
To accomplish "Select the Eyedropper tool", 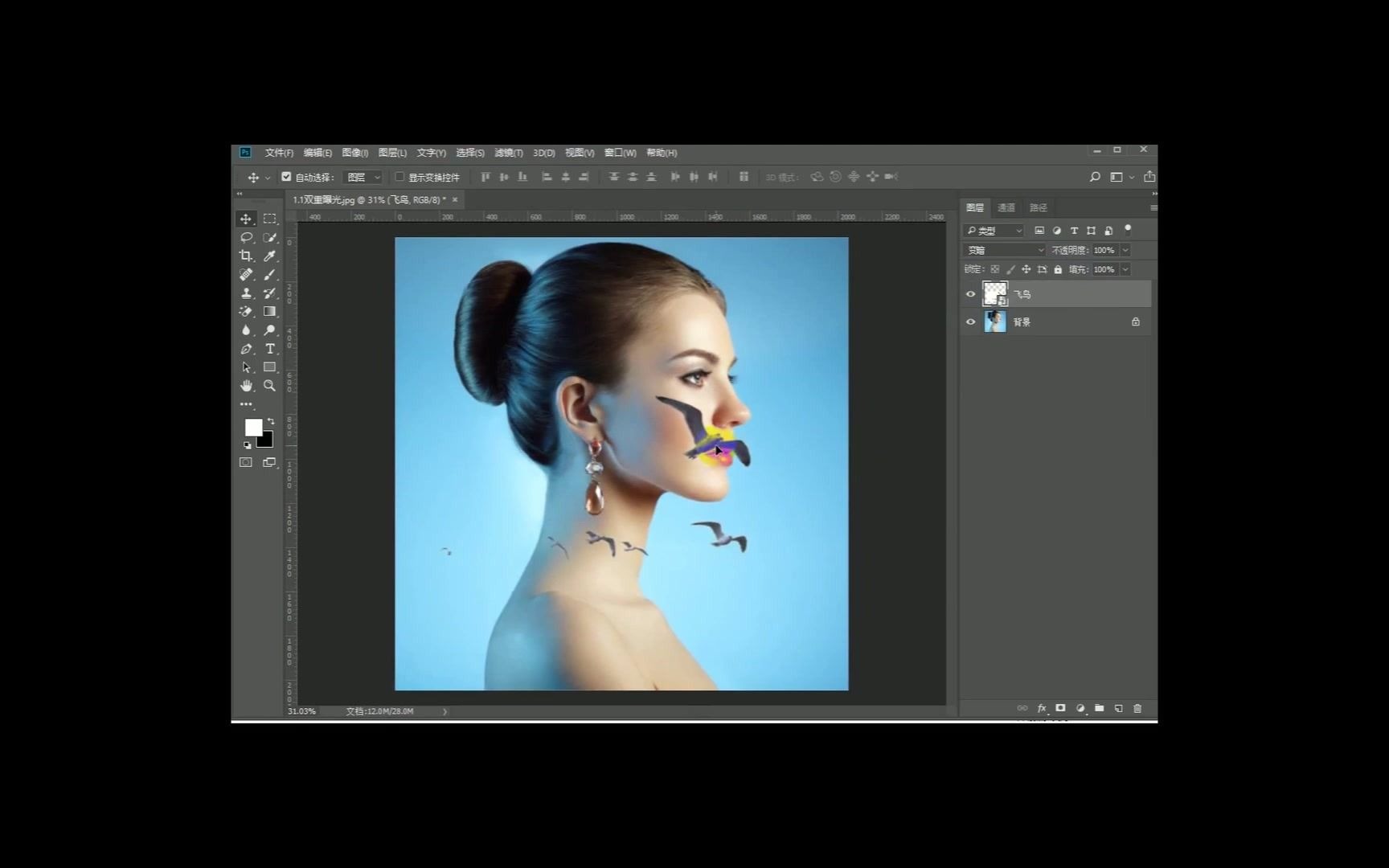I will click(270, 256).
